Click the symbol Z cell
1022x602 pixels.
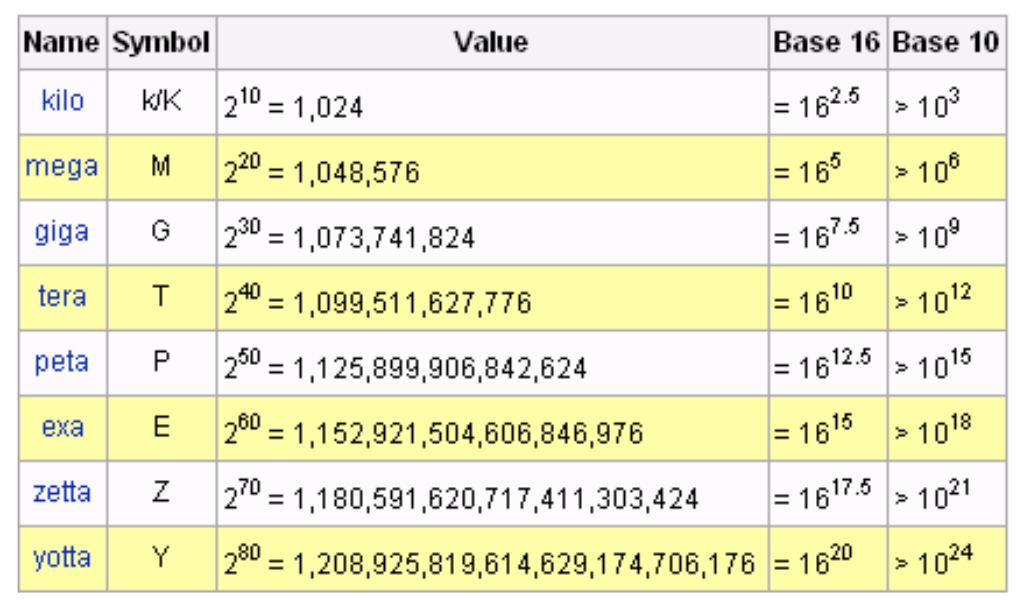point(161,493)
